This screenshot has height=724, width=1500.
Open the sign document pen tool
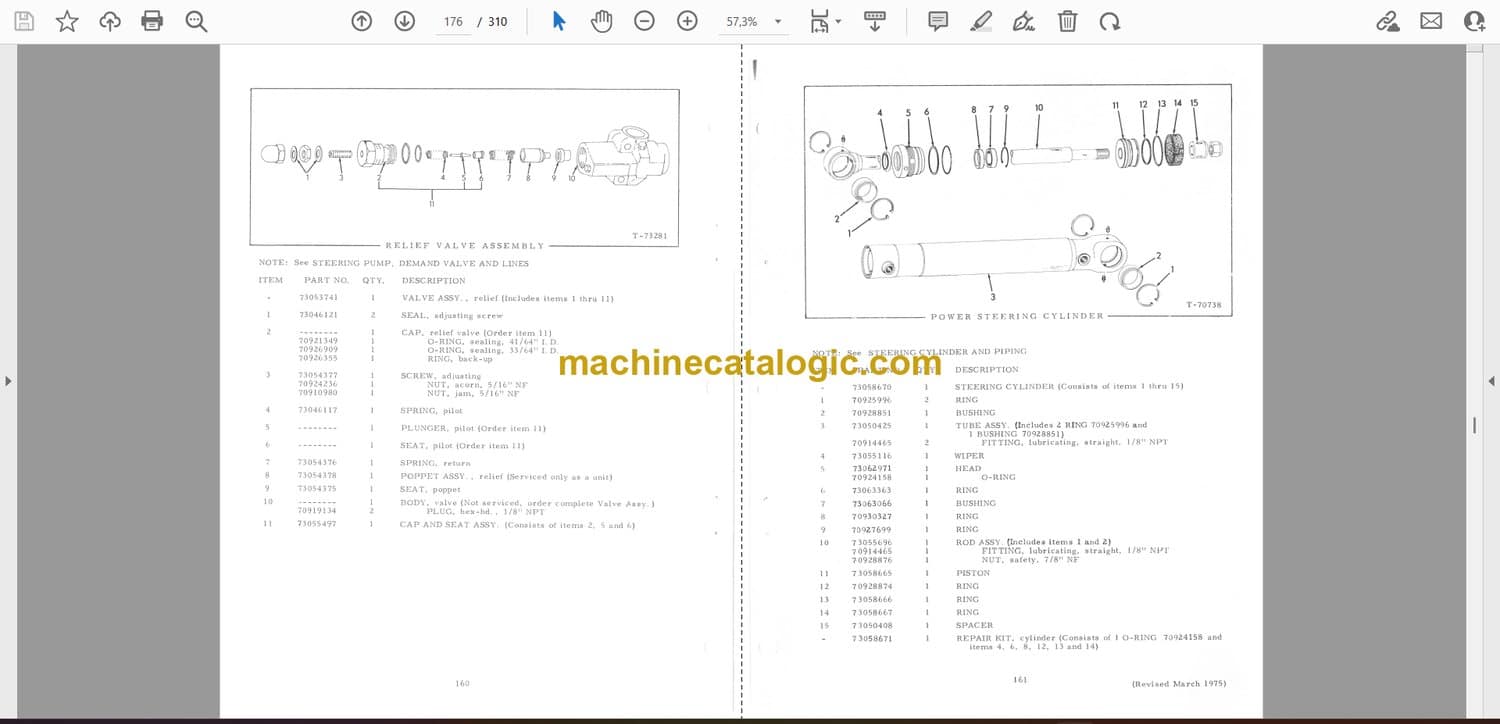pos(1023,21)
